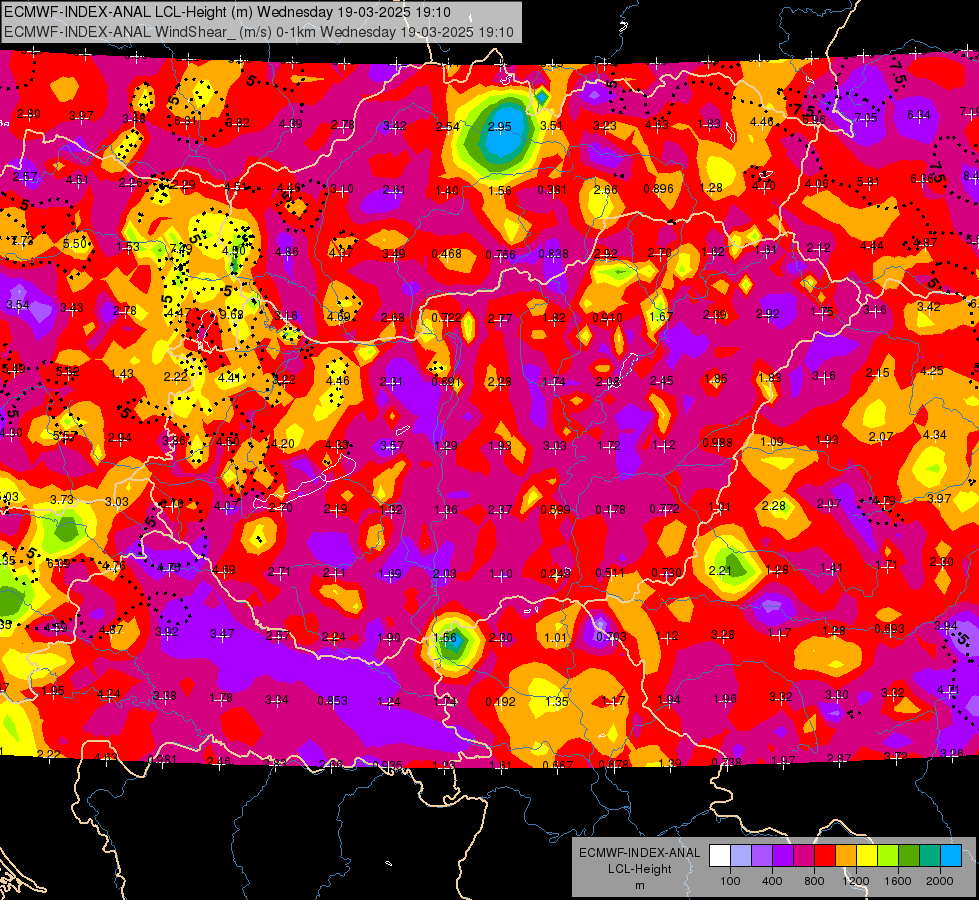Image resolution: width=979 pixels, height=900 pixels.
Task: Click the wind shear value 3.54
Action: [17, 305]
